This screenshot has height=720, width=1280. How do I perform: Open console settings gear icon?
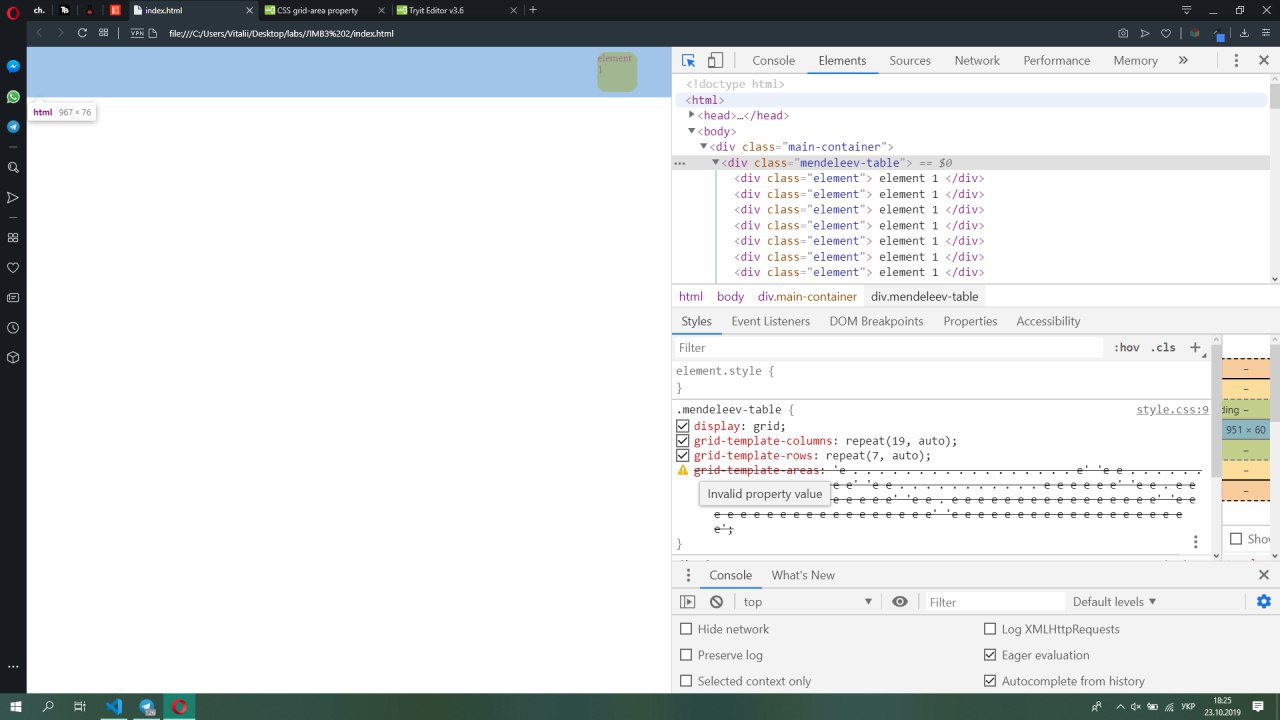[1263, 601]
